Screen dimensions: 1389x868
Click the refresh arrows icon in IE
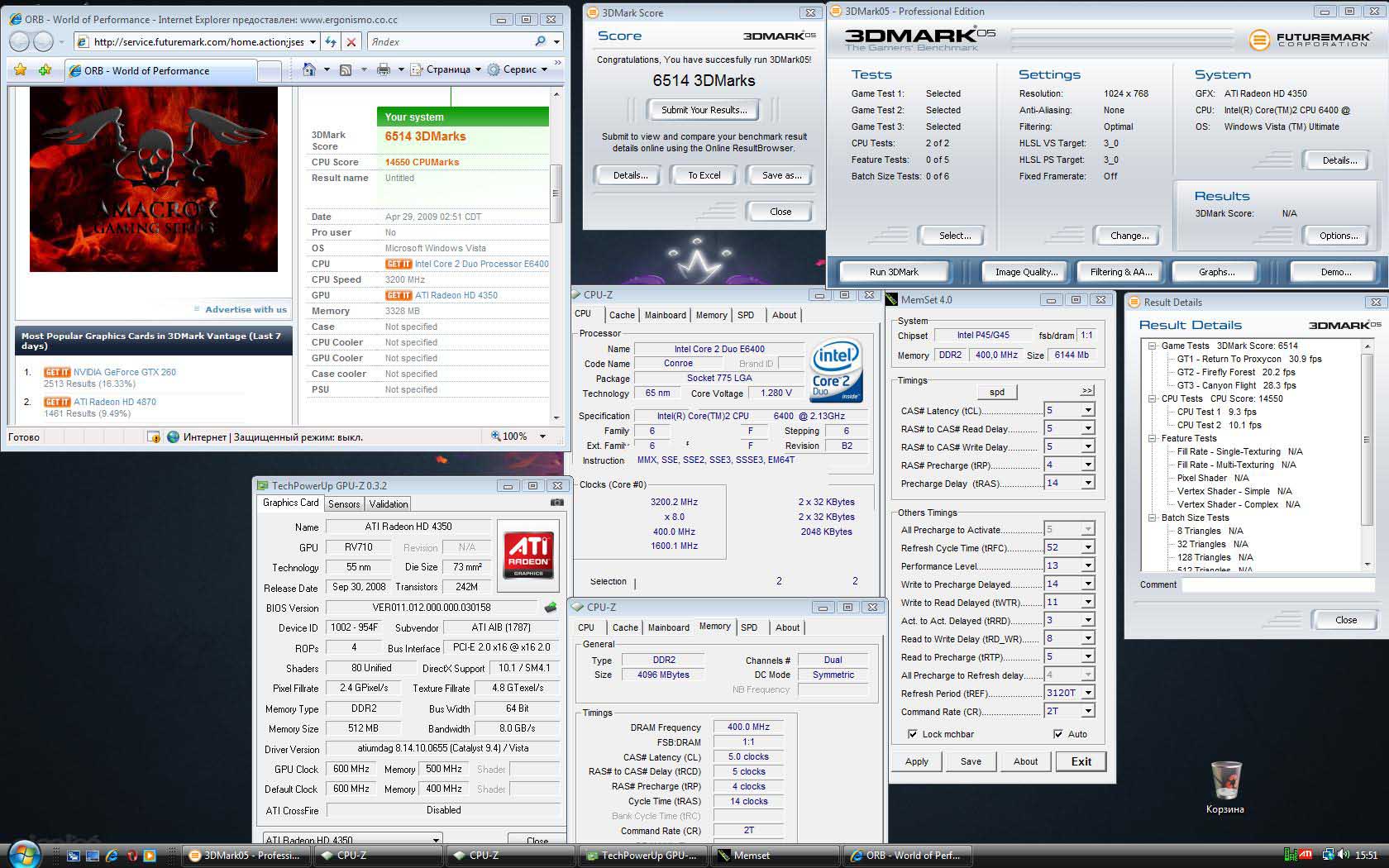[331, 41]
